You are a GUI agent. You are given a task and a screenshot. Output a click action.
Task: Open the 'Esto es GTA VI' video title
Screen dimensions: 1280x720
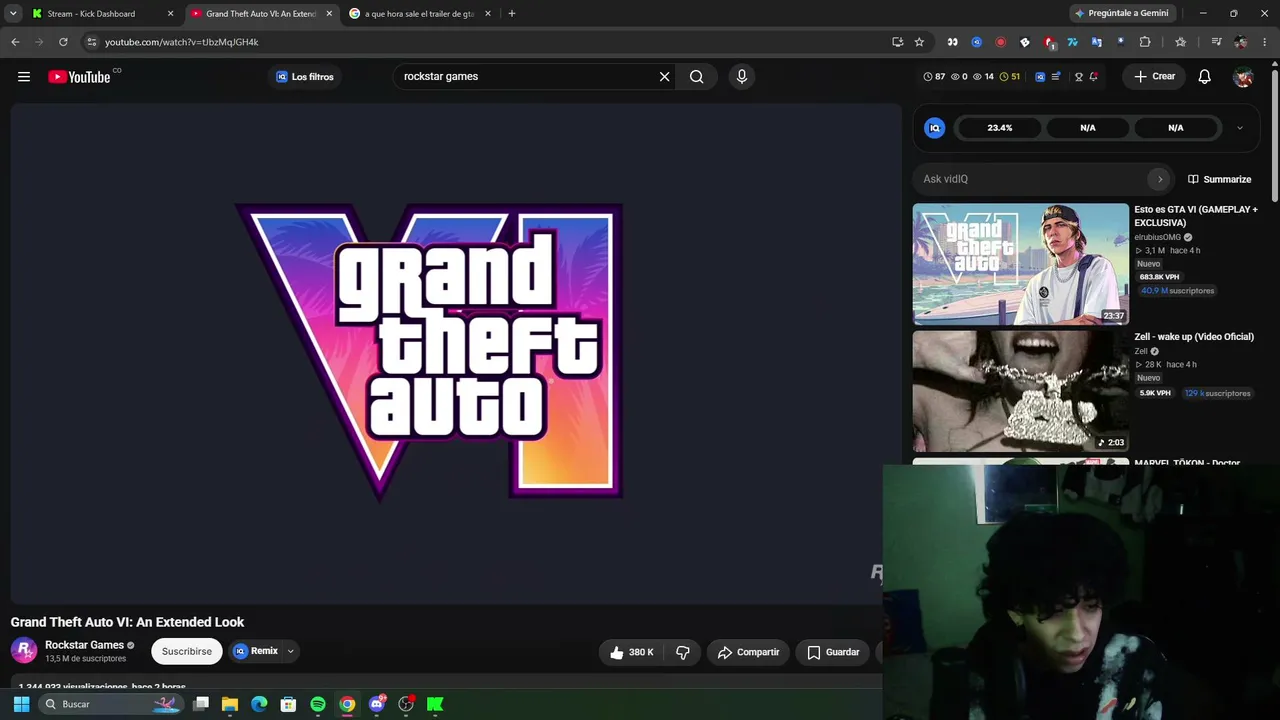(1196, 216)
